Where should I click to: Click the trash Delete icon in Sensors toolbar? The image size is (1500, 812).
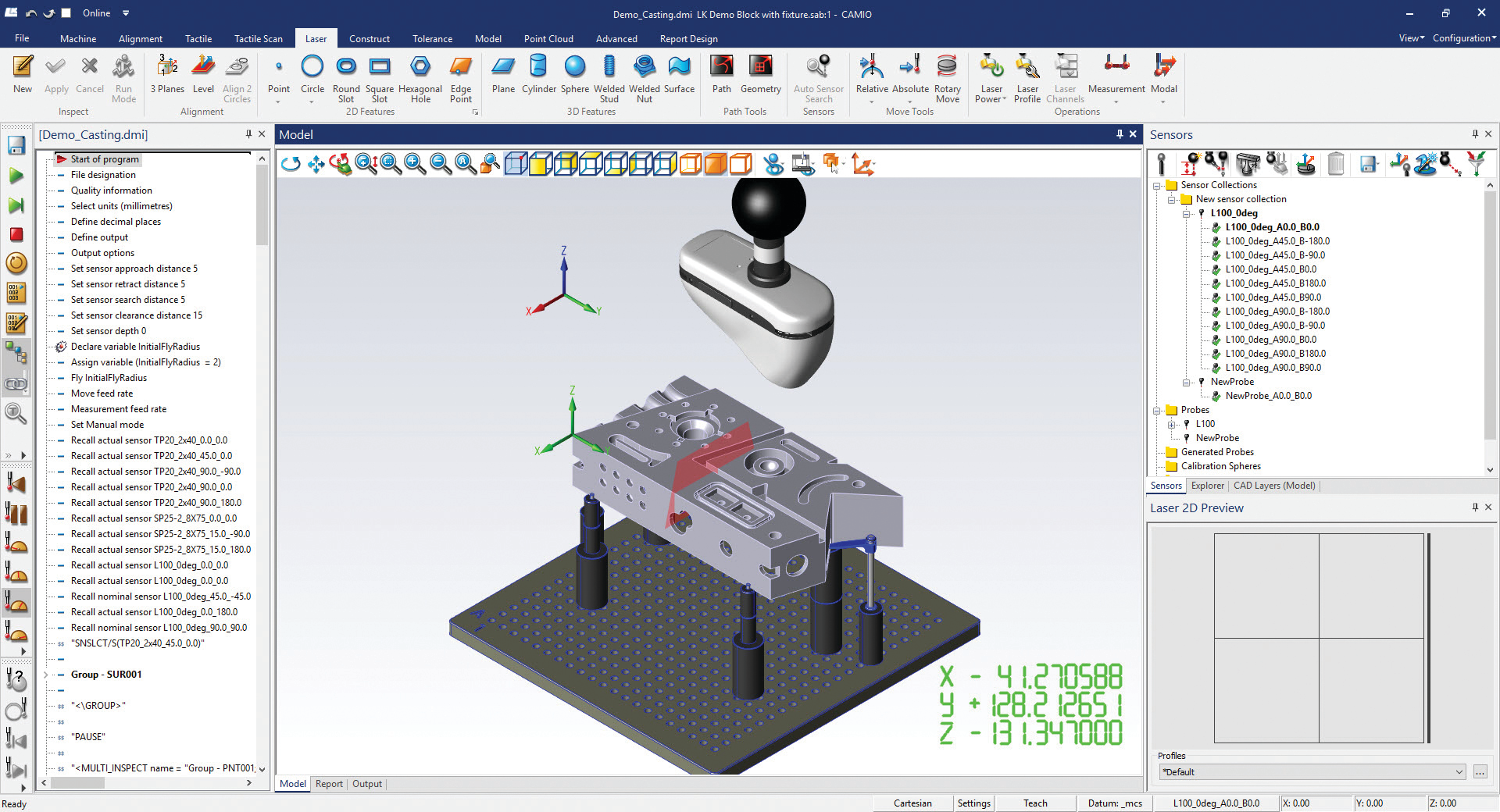pyautogui.click(x=1336, y=164)
